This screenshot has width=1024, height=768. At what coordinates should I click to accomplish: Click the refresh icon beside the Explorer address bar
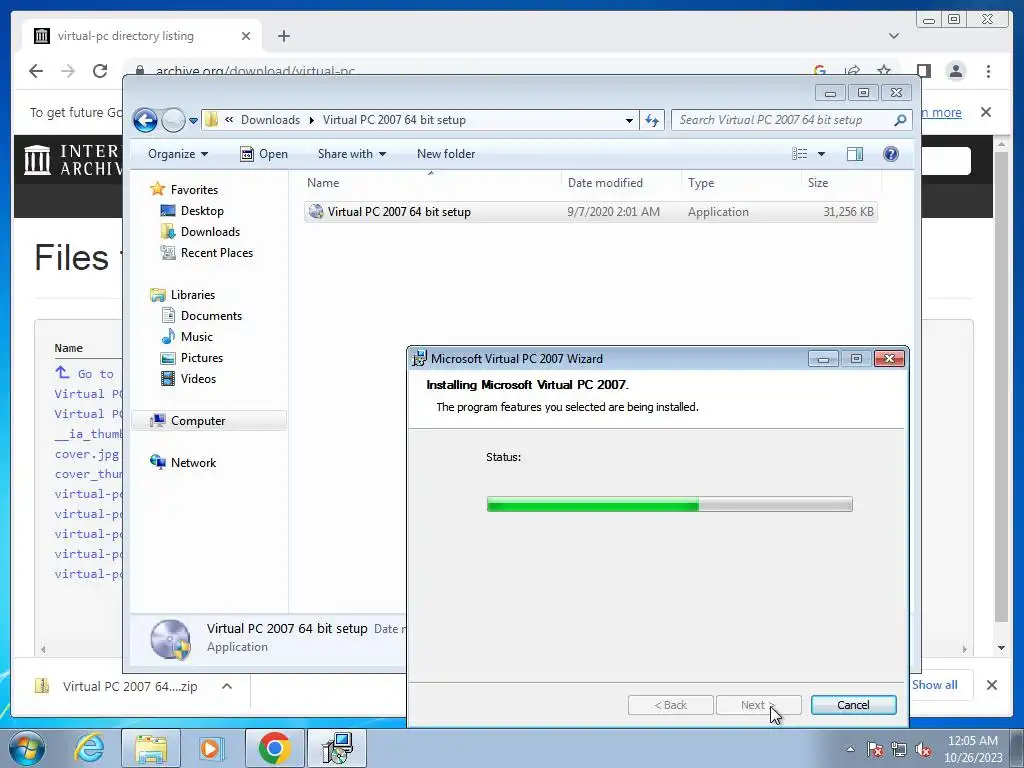coord(652,120)
